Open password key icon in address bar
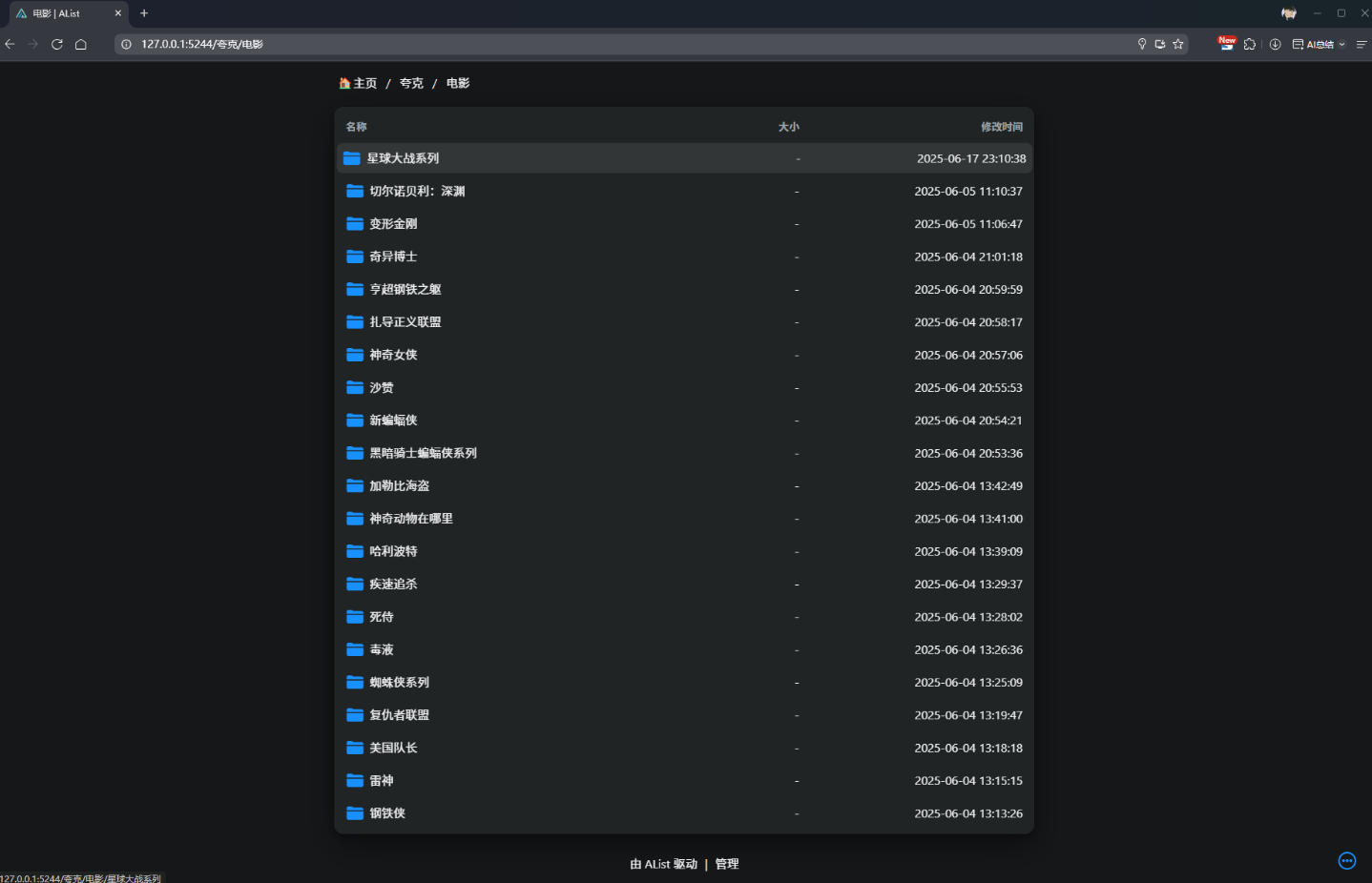This screenshot has width=1372, height=883. click(1142, 44)
